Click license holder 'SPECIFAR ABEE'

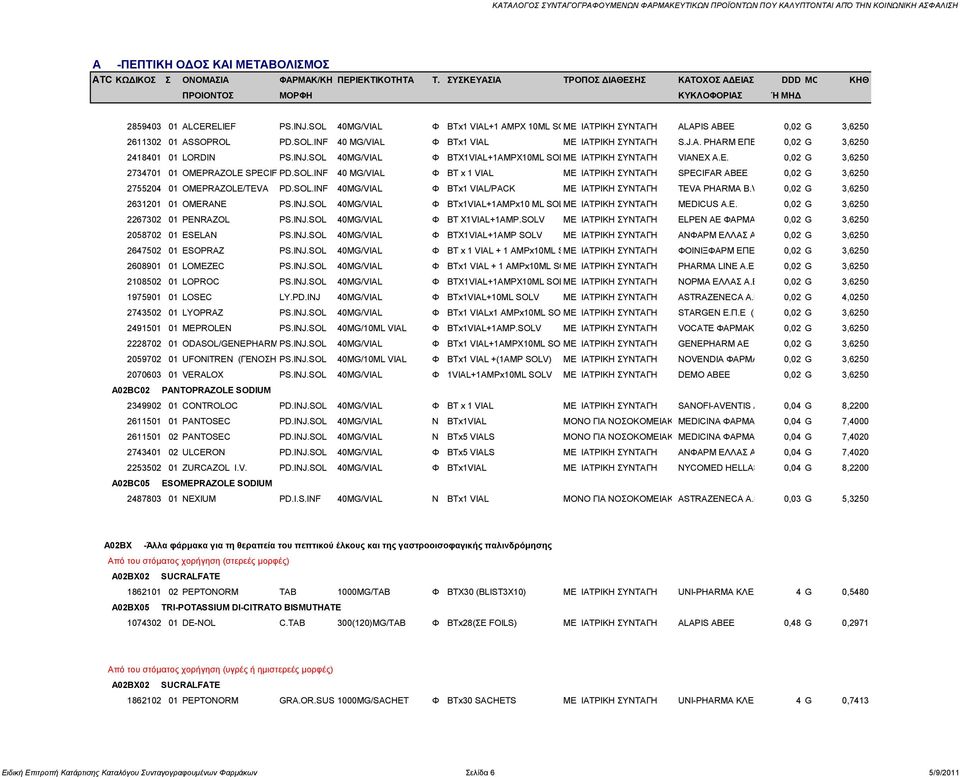[713, 173]
